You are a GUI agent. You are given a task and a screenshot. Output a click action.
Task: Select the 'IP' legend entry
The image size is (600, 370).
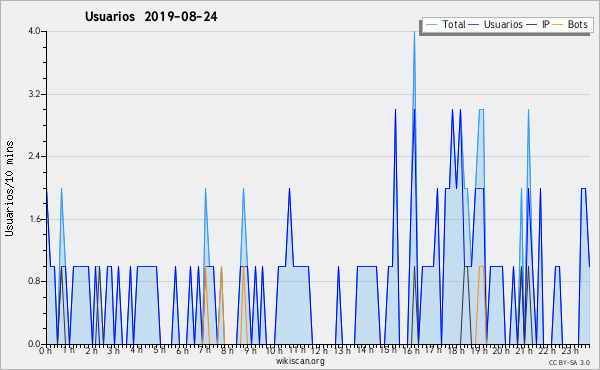(x=538, y=24)
